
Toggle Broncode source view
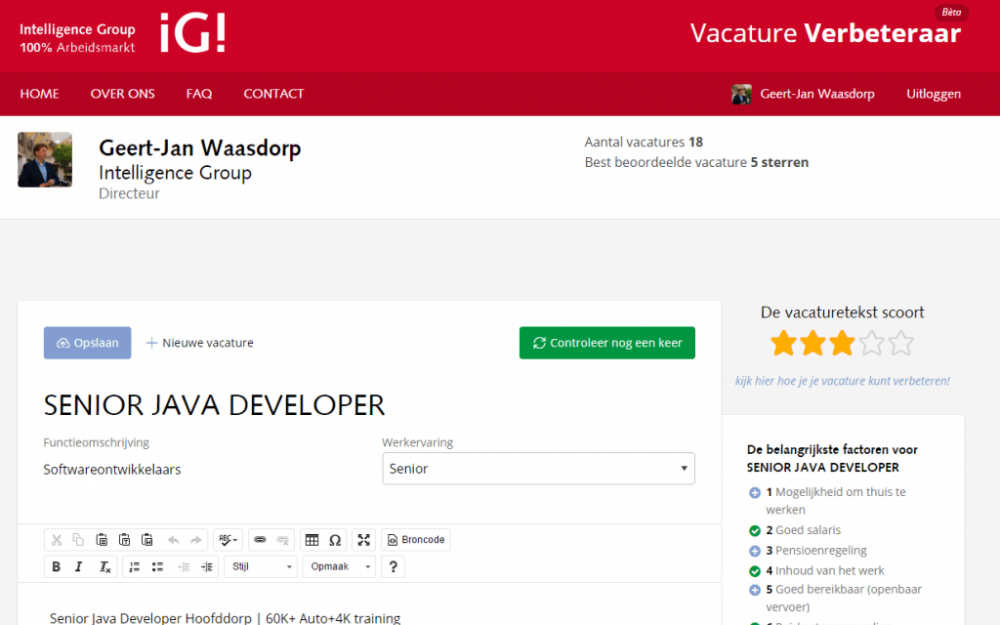[x=416, y=540]
